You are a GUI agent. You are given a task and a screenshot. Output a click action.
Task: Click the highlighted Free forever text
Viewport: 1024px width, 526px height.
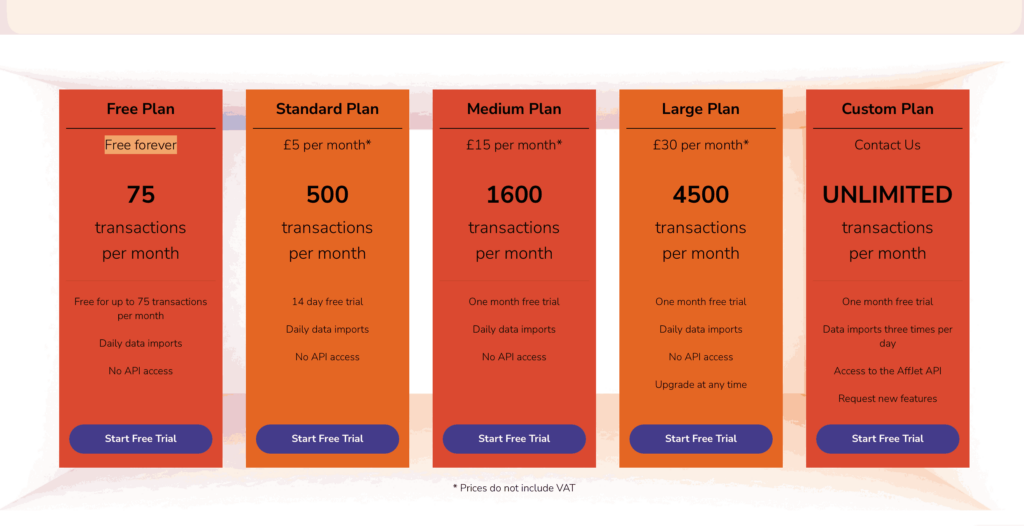click(140, 145)
